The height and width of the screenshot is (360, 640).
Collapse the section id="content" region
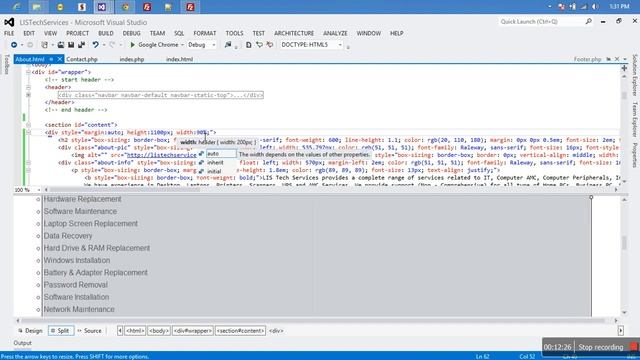coord(28,125)
